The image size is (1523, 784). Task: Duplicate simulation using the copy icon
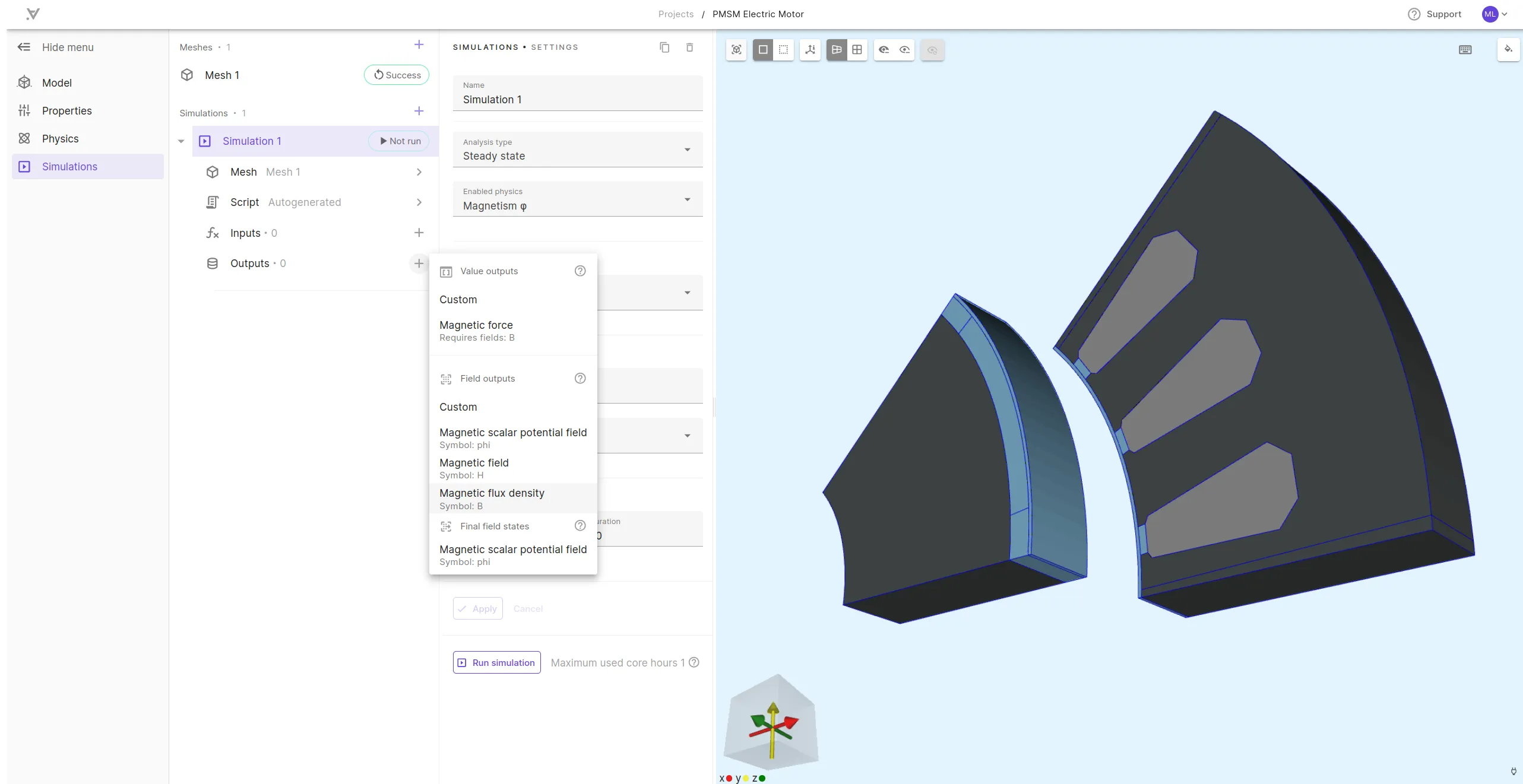(664, 47)
